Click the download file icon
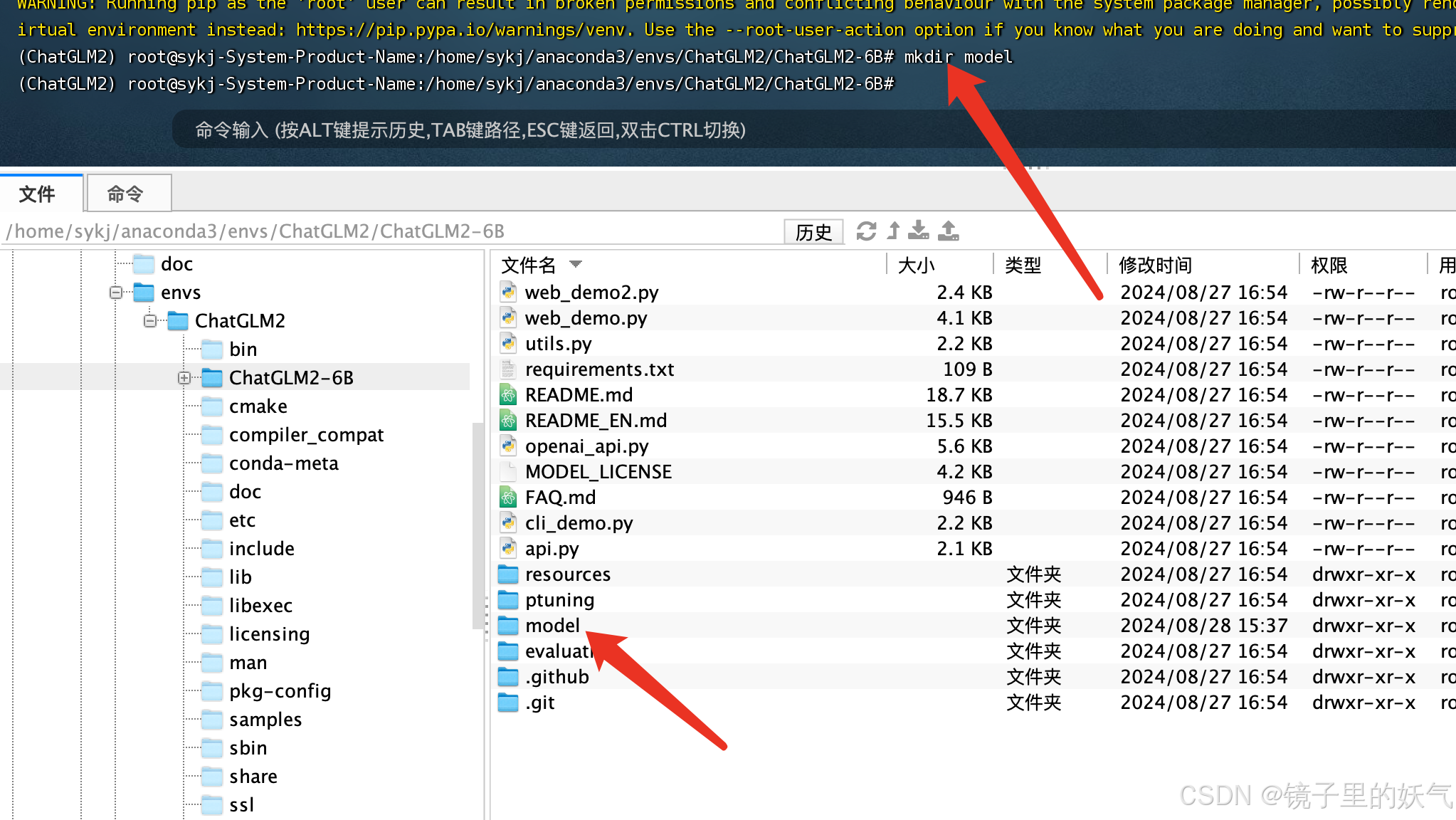Viewport: 1456px width, 820px height. coord(919,231)
